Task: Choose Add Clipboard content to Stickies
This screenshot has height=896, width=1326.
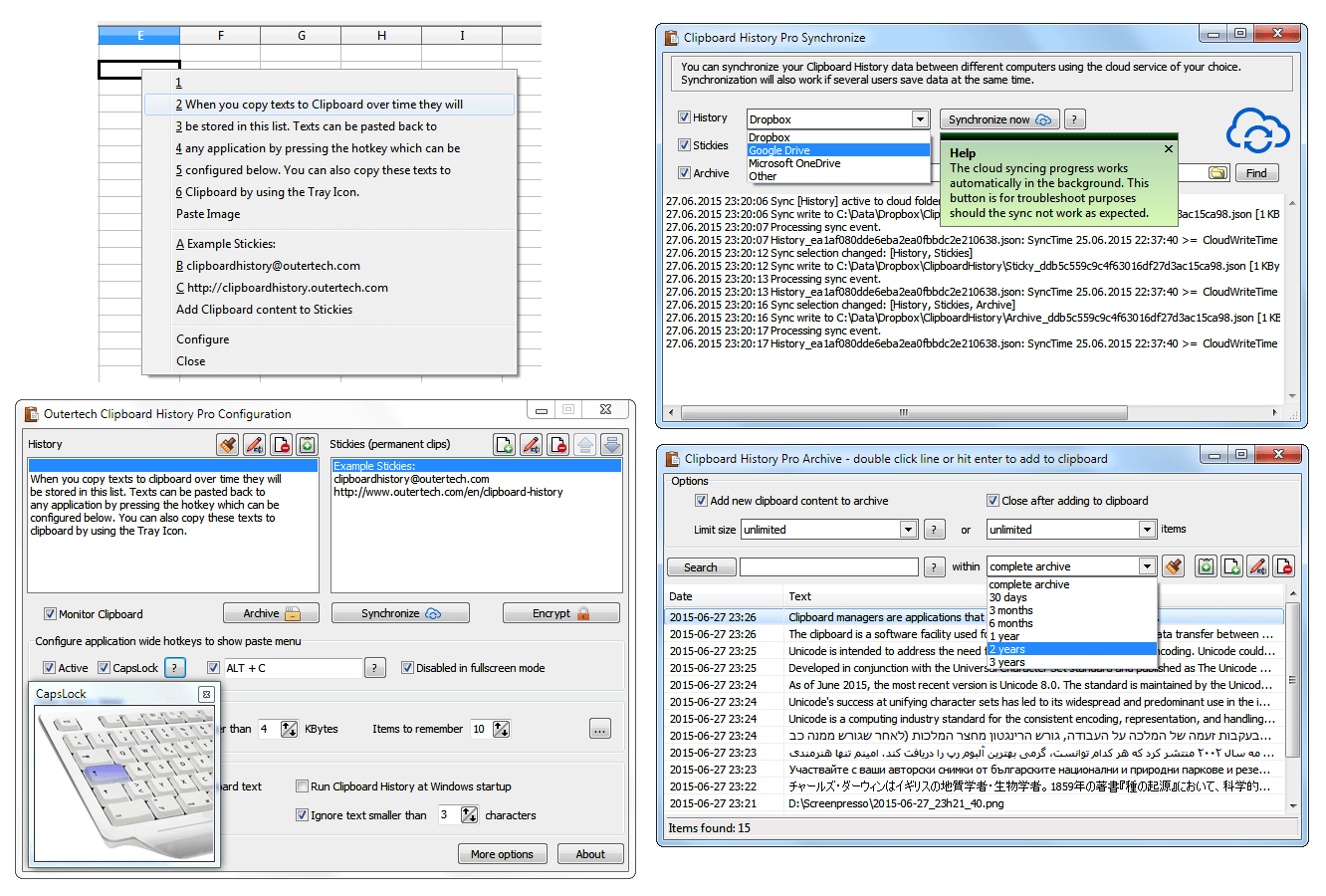Action: (330, 310)
